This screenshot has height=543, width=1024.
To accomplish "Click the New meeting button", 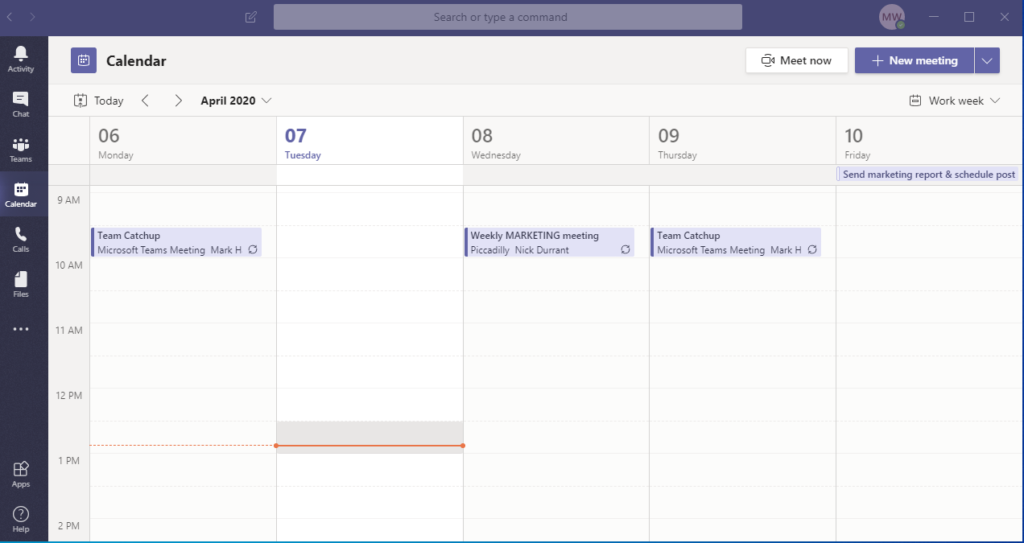I will click(x=913, y=60).
